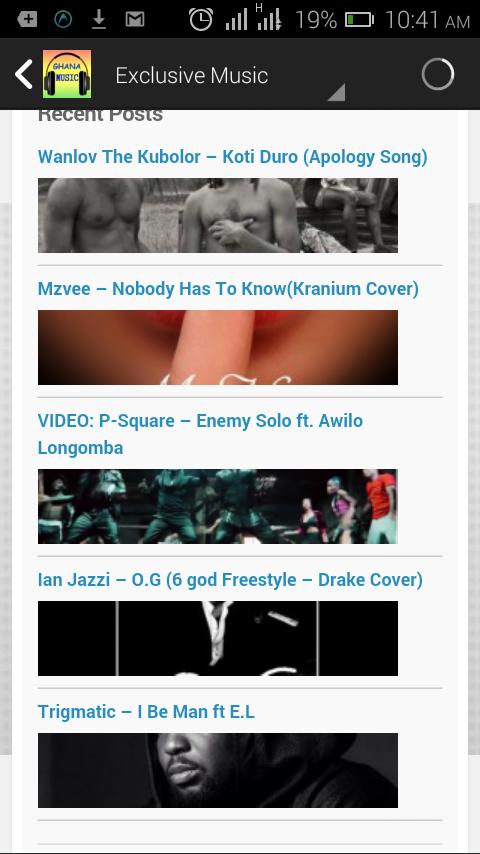Screen dimensions: 480x854
Task: Tap the circular loading refresh indicator
Action: (x=438, y=74)
